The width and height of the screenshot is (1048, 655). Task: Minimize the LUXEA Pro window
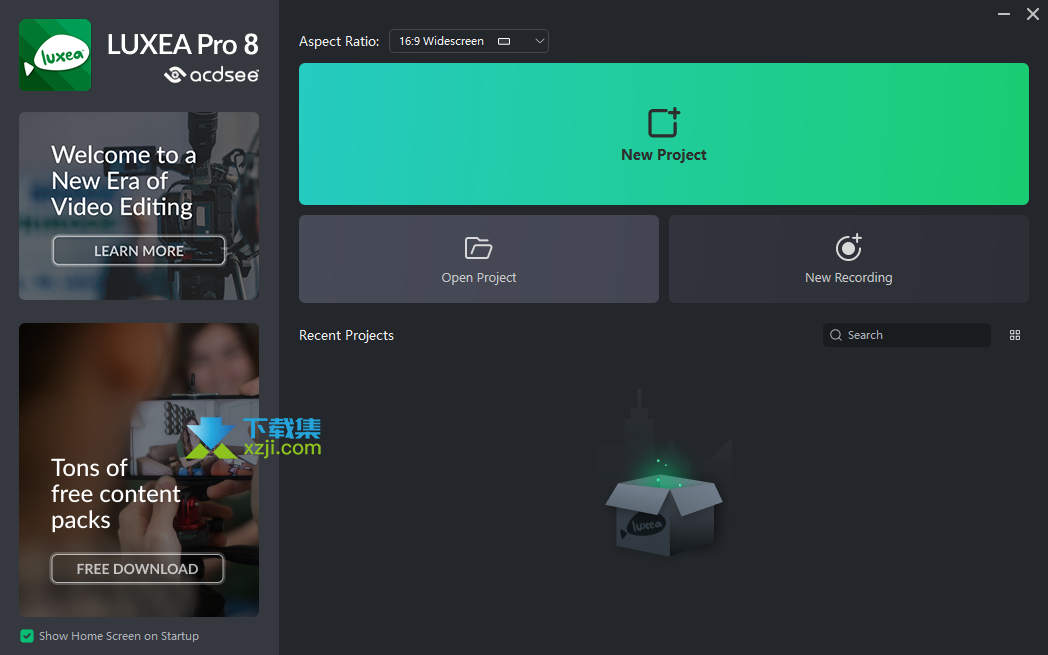click(x=1003, y=14)
